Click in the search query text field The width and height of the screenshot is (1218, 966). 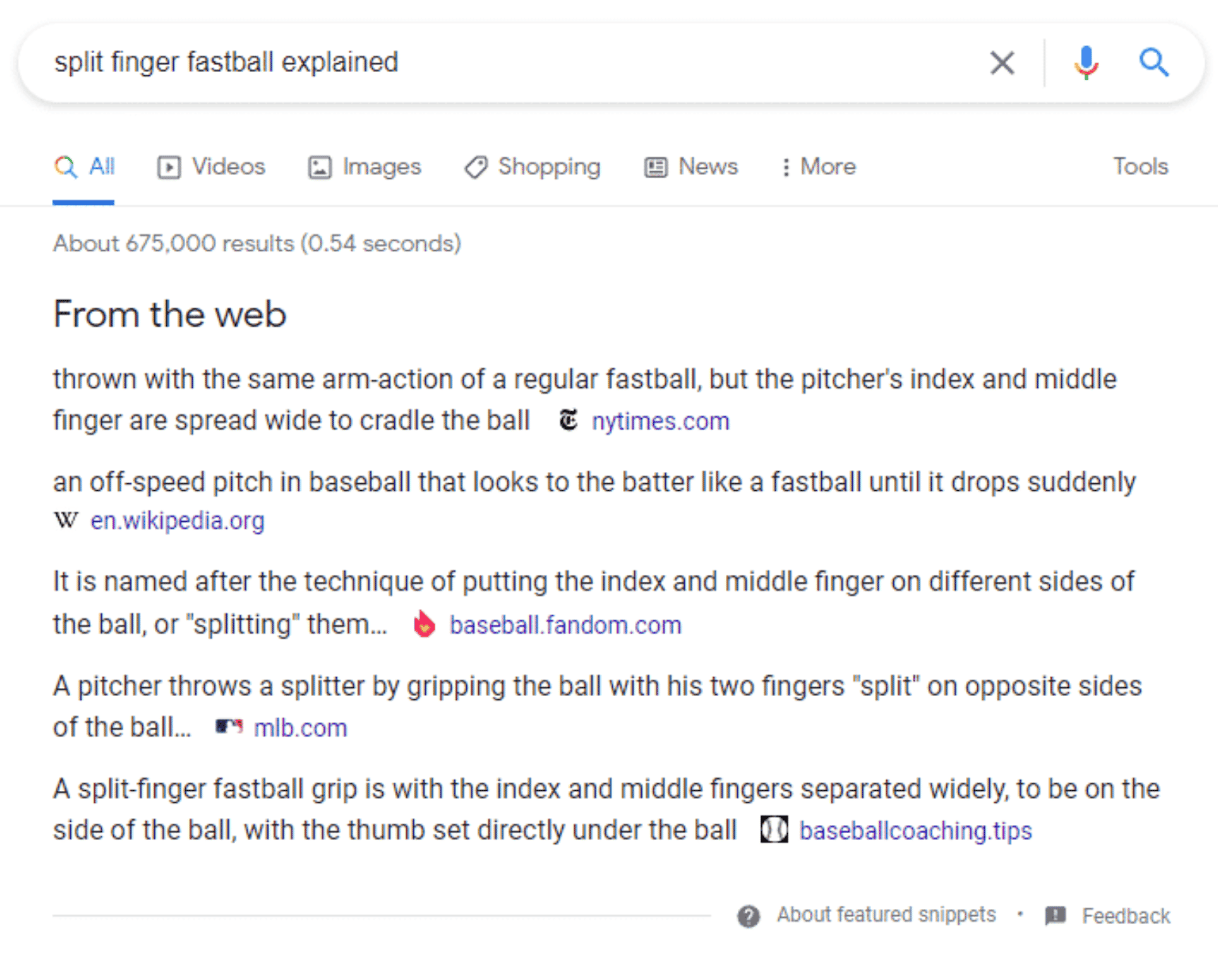tap(500, 63)
